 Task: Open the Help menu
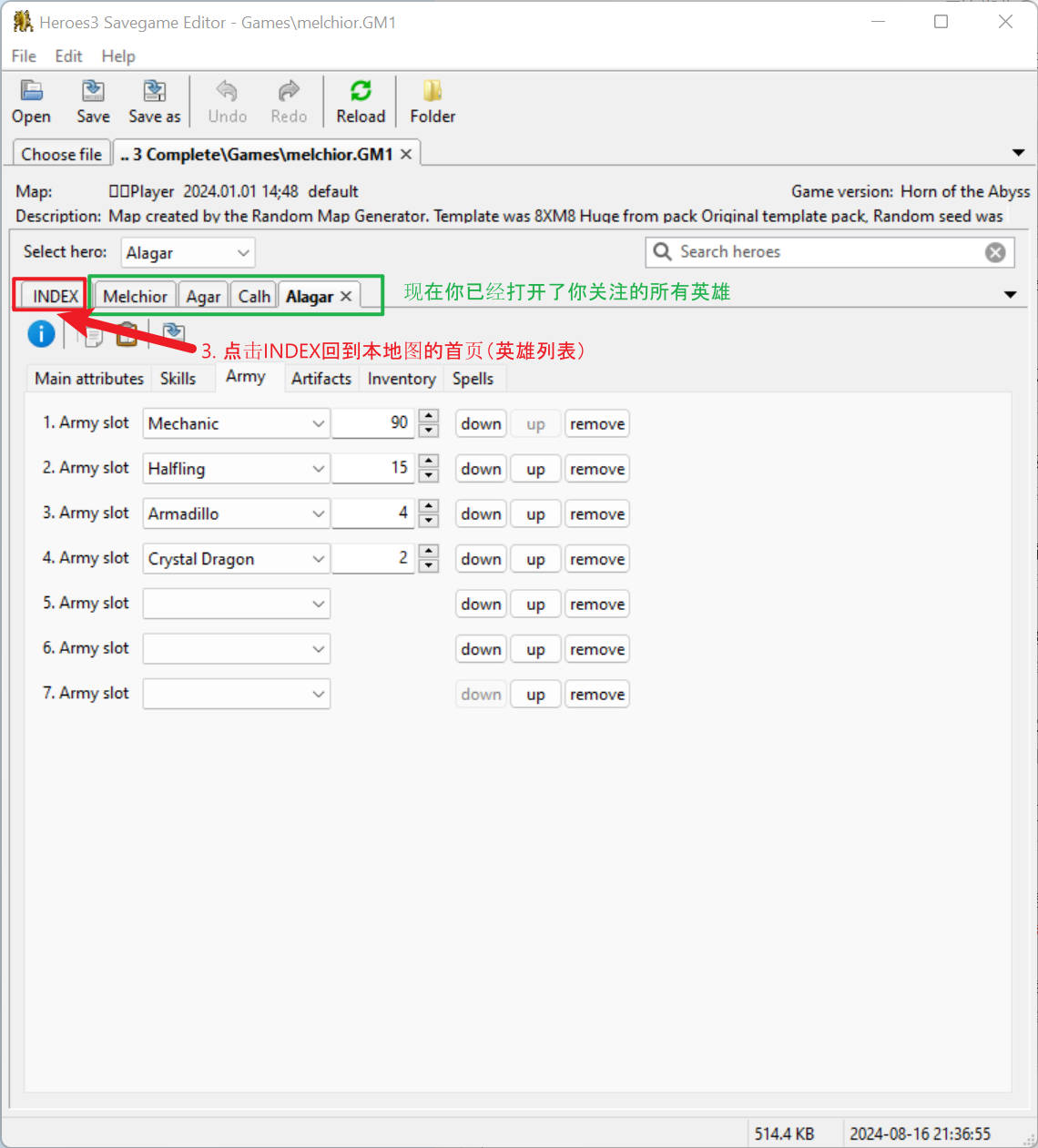click(x=118, y=56)
